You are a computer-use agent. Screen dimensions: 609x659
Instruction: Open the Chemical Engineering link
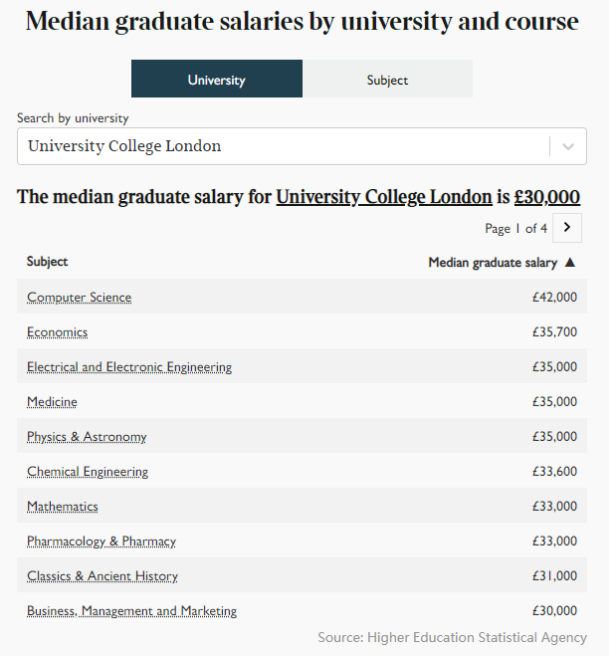pos(87,472)
